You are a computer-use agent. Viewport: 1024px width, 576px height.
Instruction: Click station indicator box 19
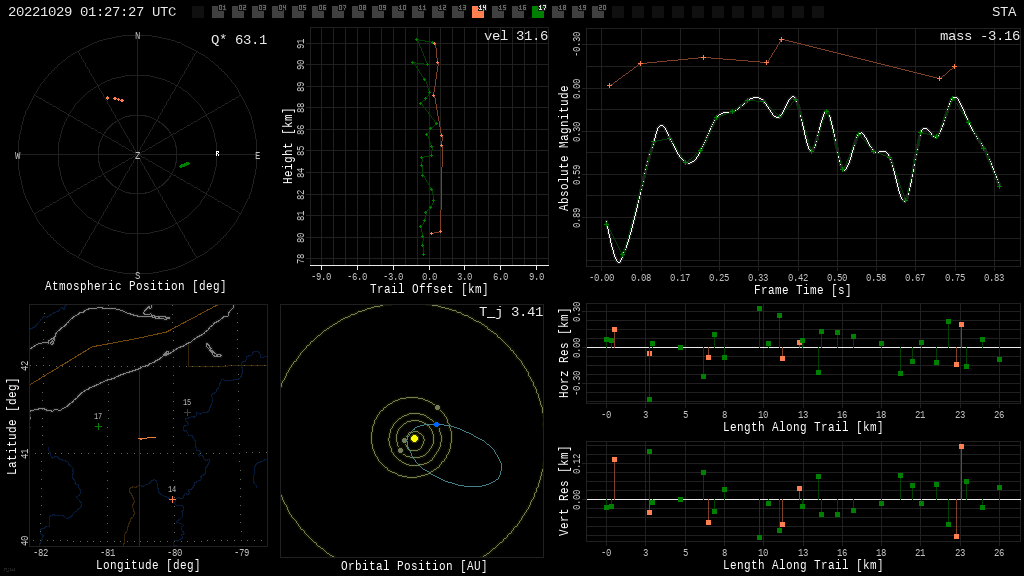coord(578,12)
